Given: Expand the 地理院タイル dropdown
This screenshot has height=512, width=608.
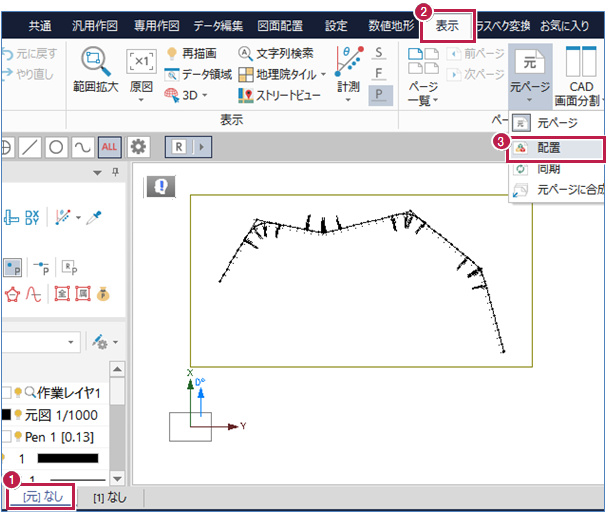Looking at the screenshot, I should point(323,75).
